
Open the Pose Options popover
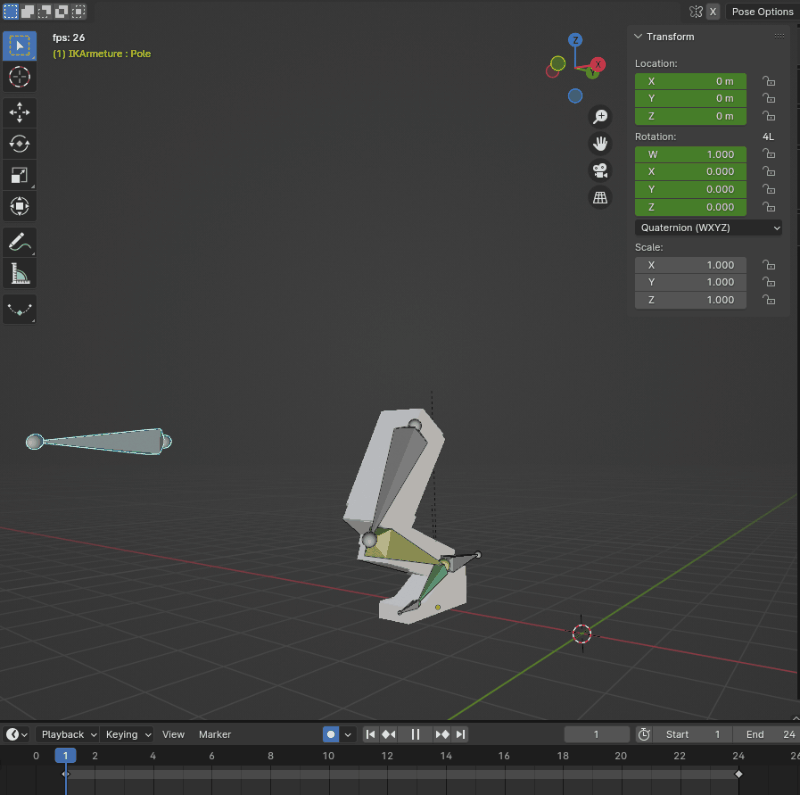point(762,12)
